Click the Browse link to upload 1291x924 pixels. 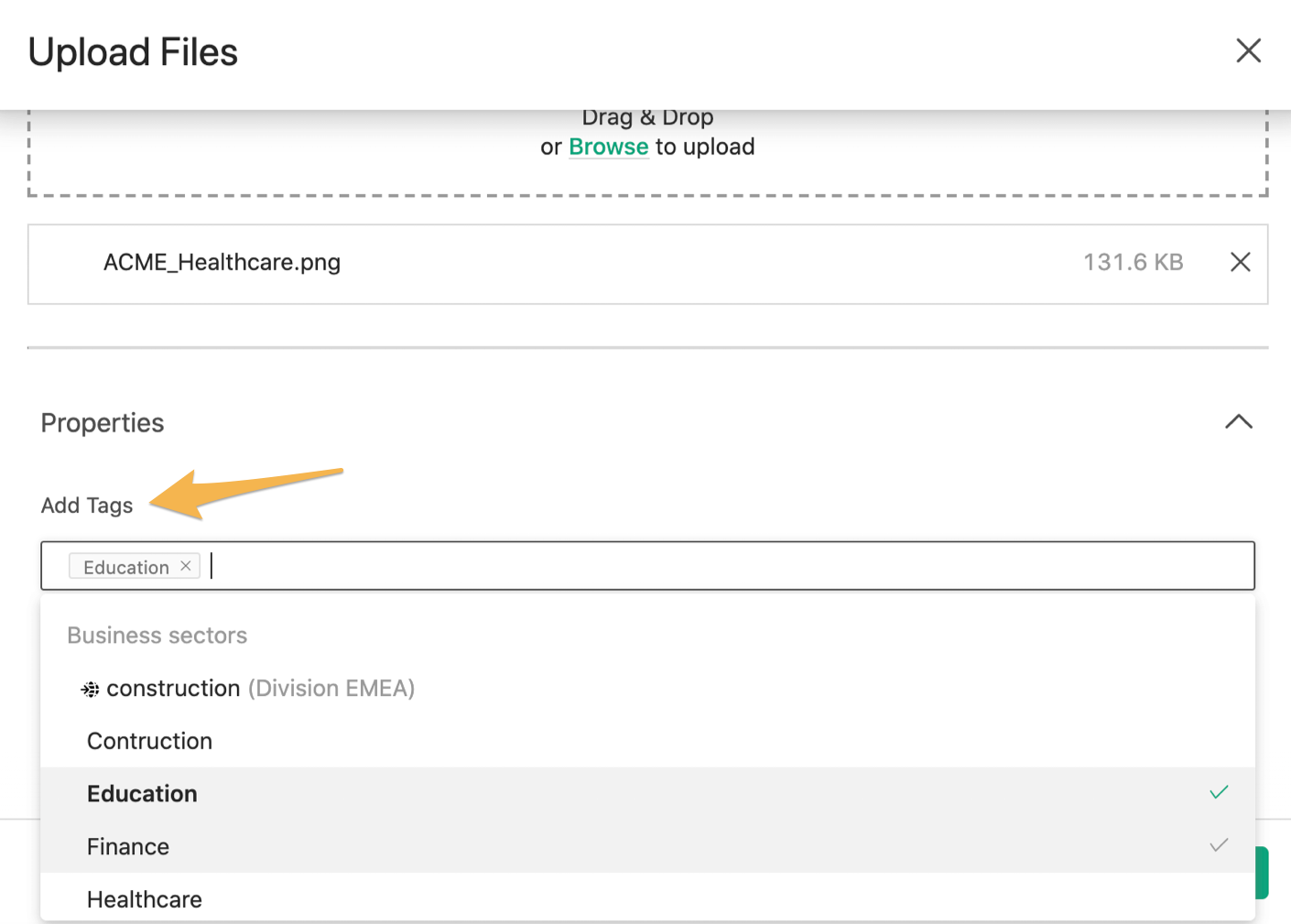point(608,147)
